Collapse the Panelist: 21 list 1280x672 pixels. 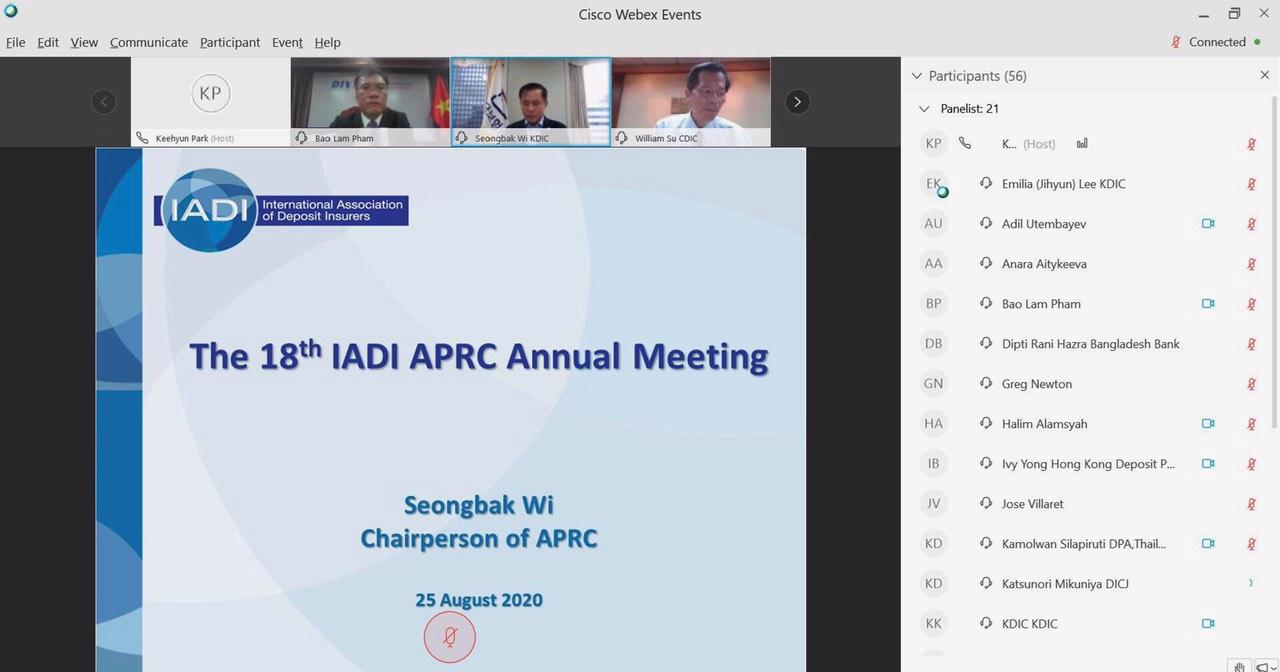click(924, 108)
